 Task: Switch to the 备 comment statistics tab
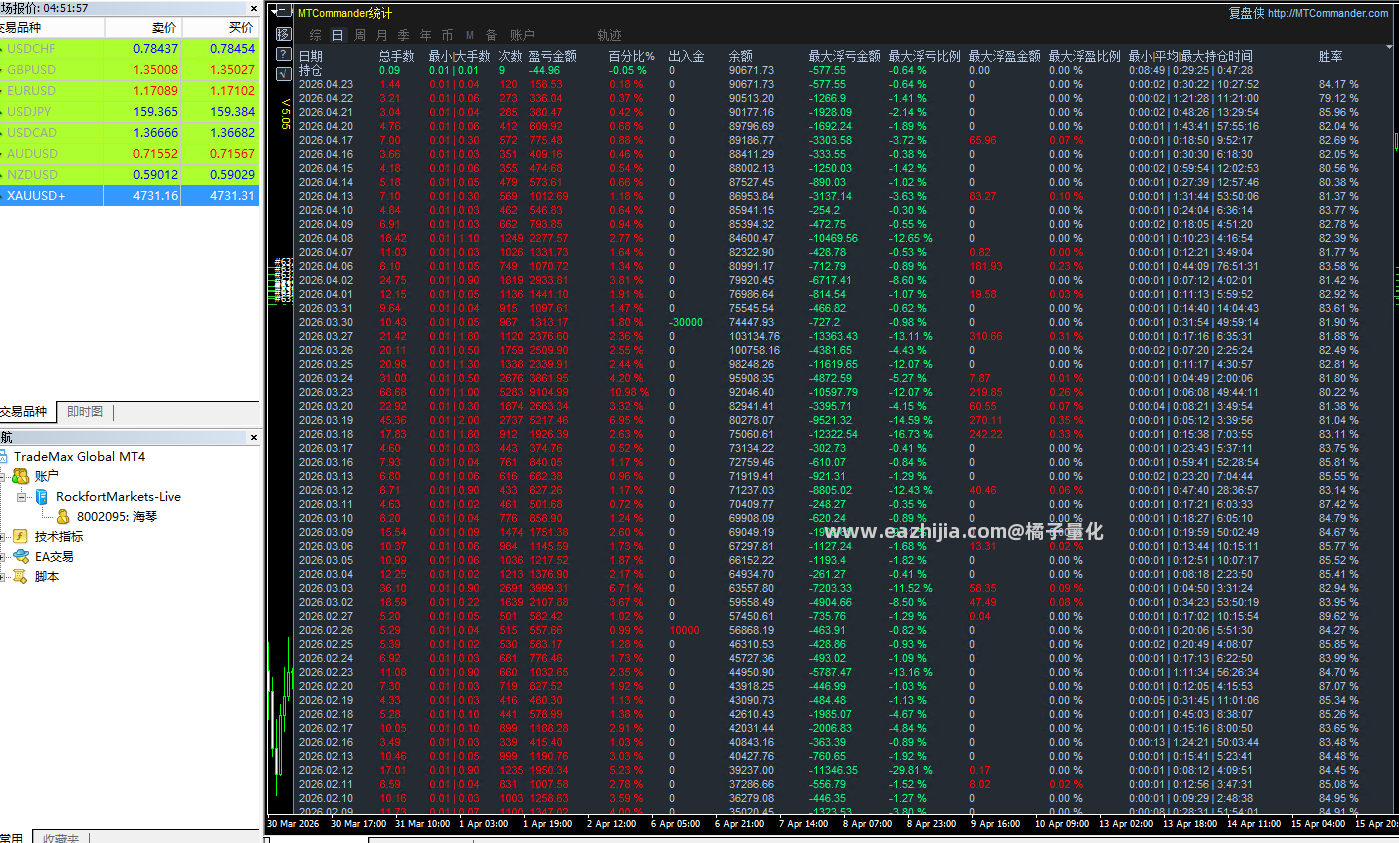click(x=491, y=35)
